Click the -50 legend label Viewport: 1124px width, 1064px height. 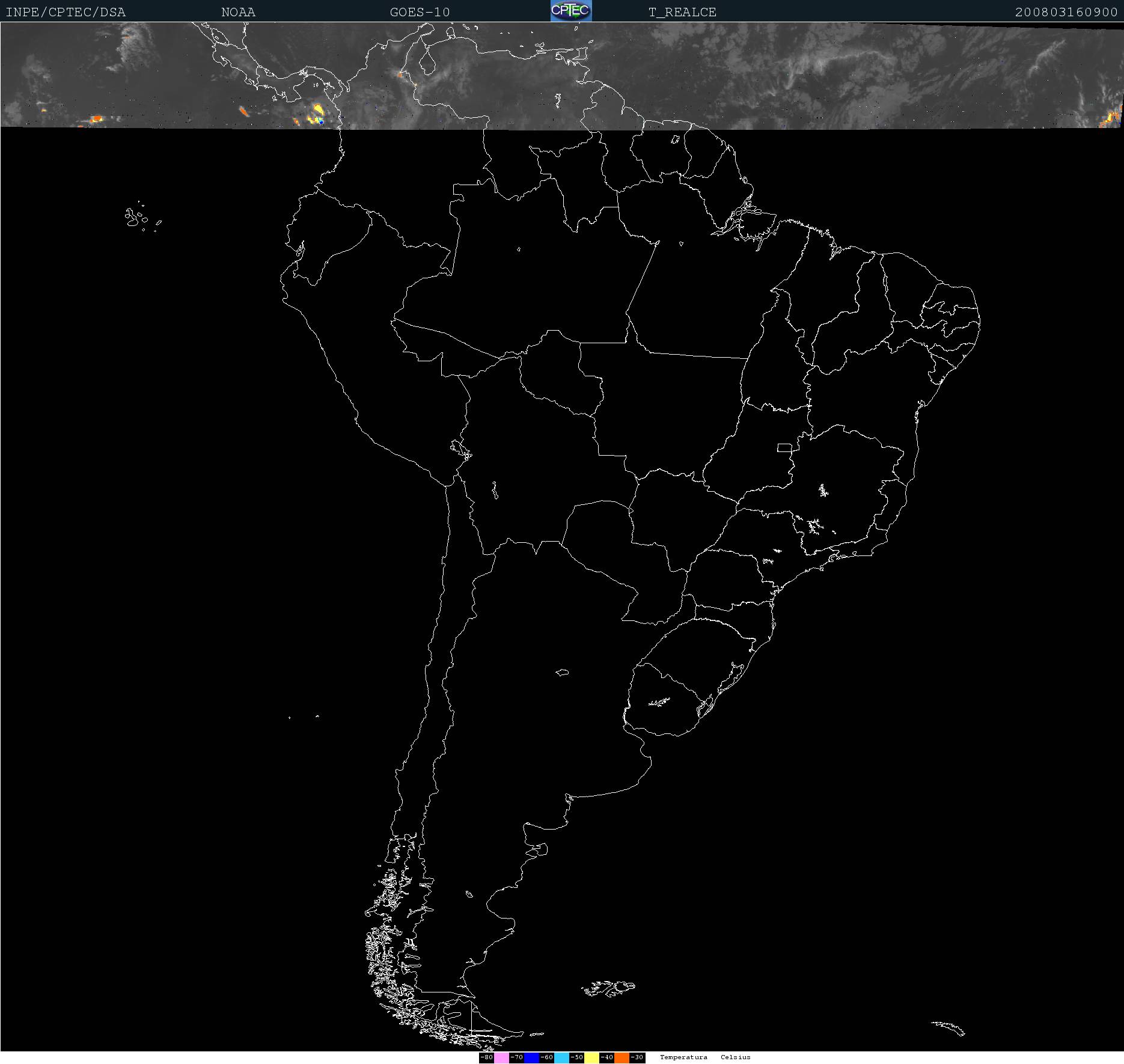click(576, 1057)
